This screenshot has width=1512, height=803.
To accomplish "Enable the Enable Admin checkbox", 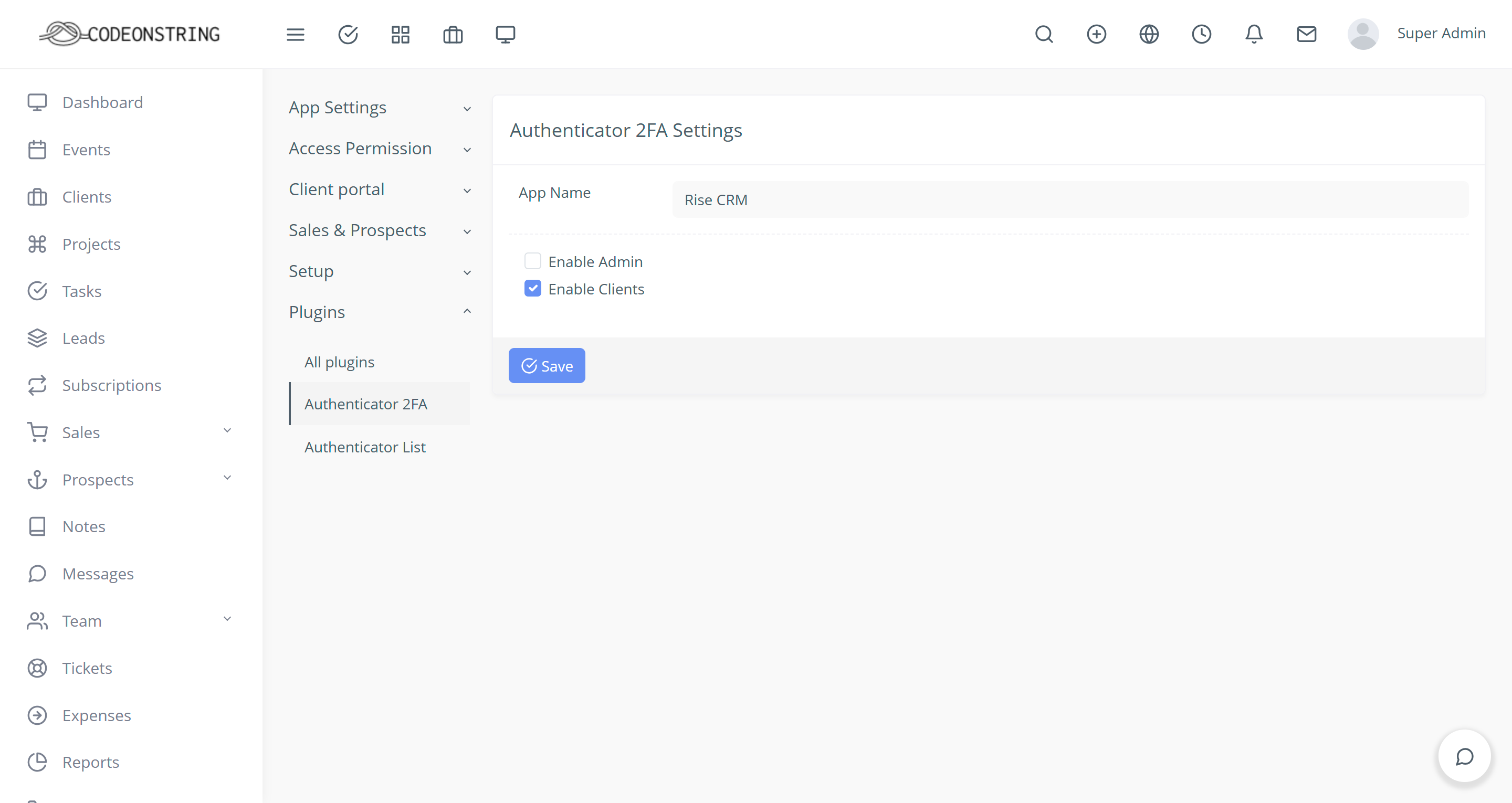I will (532, 261).
